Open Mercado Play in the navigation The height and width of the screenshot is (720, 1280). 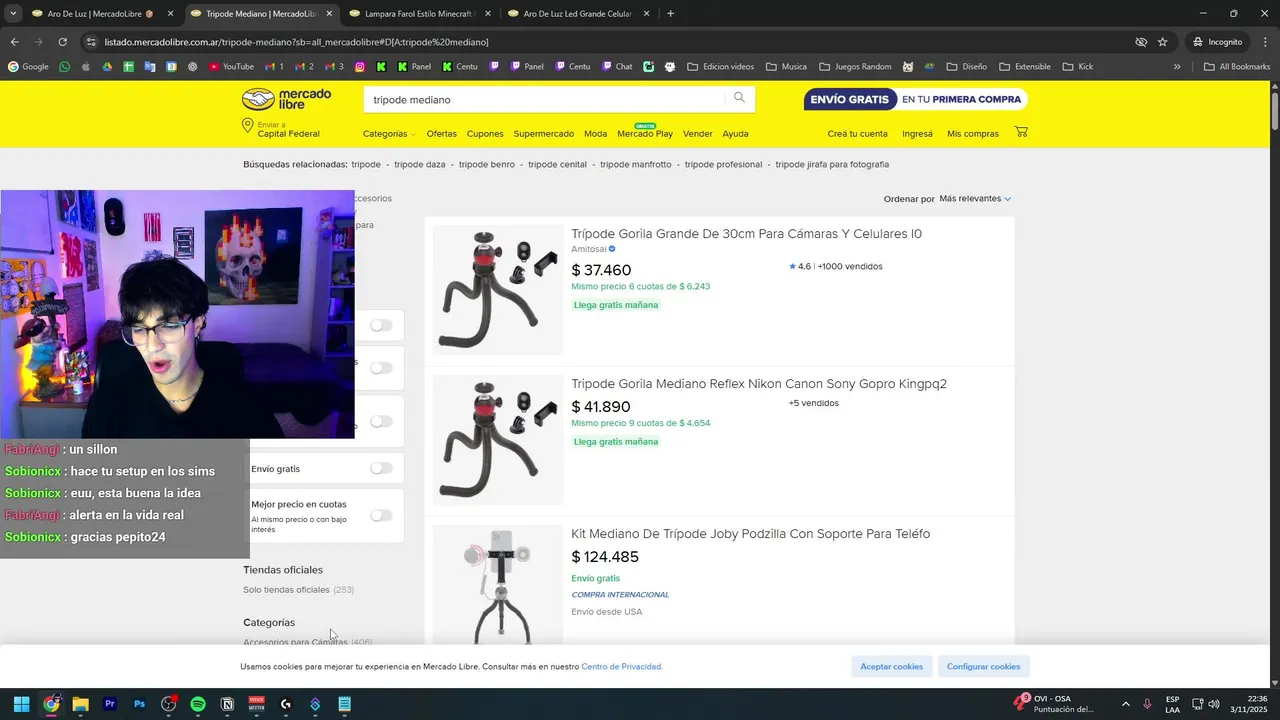click(645, 133)
